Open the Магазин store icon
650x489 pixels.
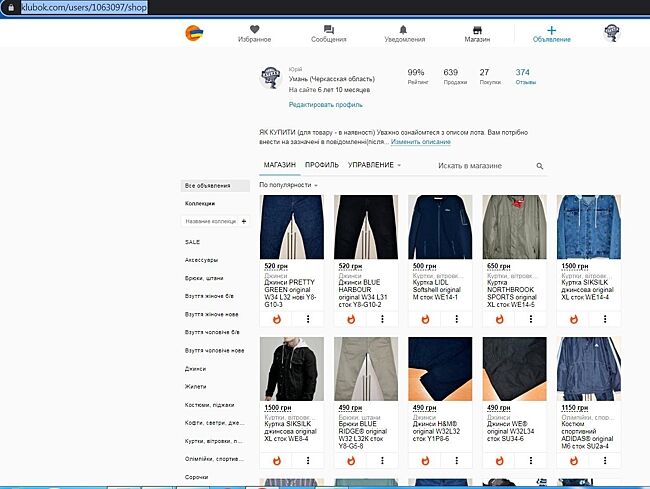[477, 30]
